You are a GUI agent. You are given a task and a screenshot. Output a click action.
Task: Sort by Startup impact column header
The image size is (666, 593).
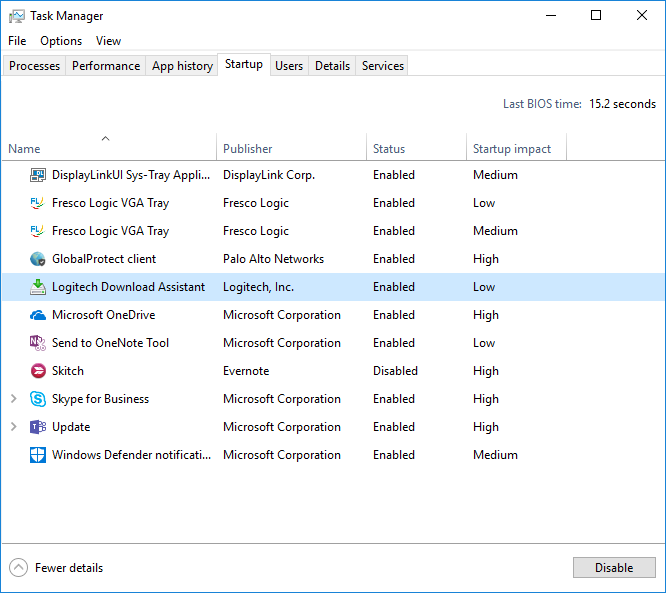point(512,149)
